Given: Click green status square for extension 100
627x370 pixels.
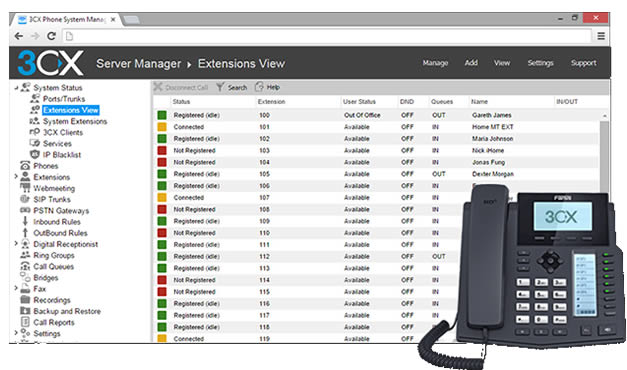Looking at the screenshot, I should [x=162, y=115].
